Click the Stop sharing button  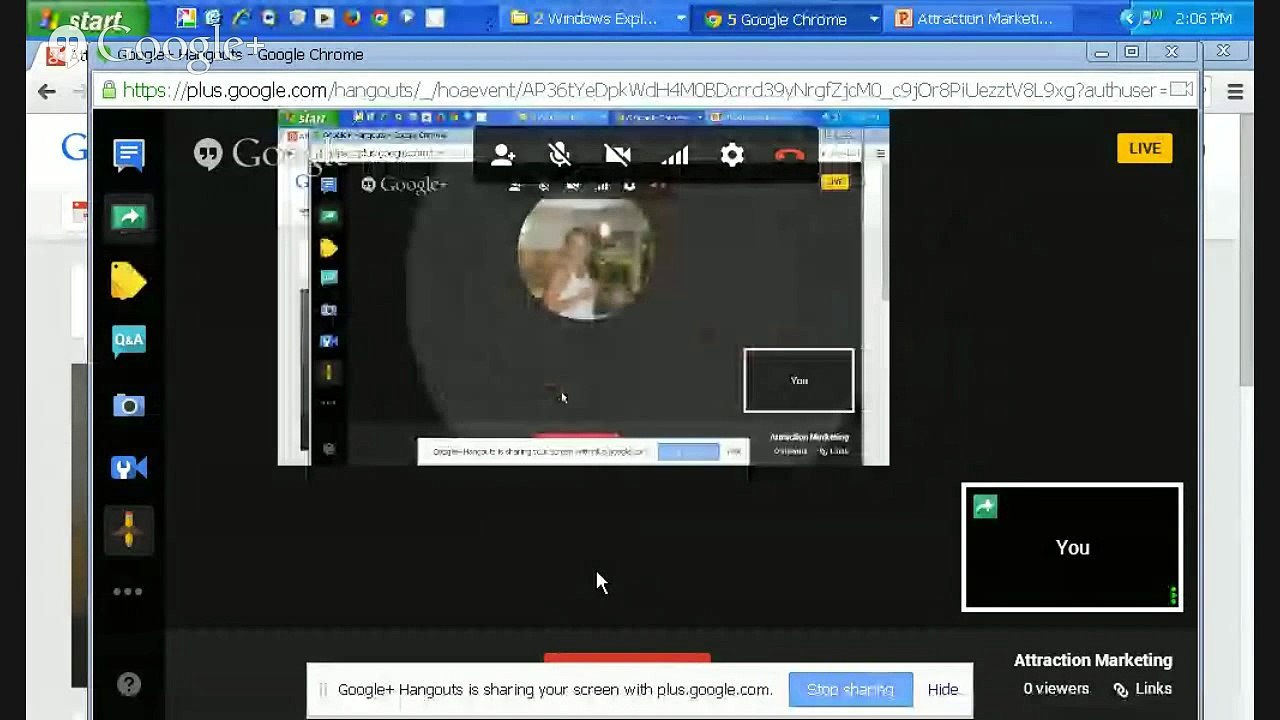tap(850, 689)
